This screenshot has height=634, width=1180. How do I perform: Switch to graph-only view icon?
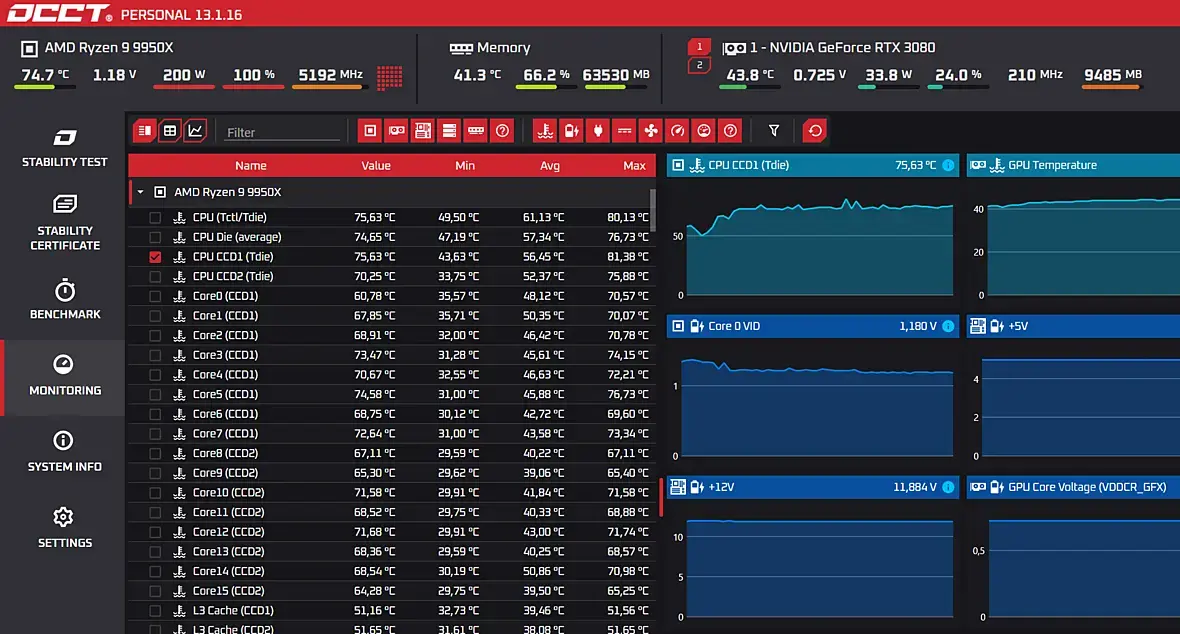pos(195,131)
